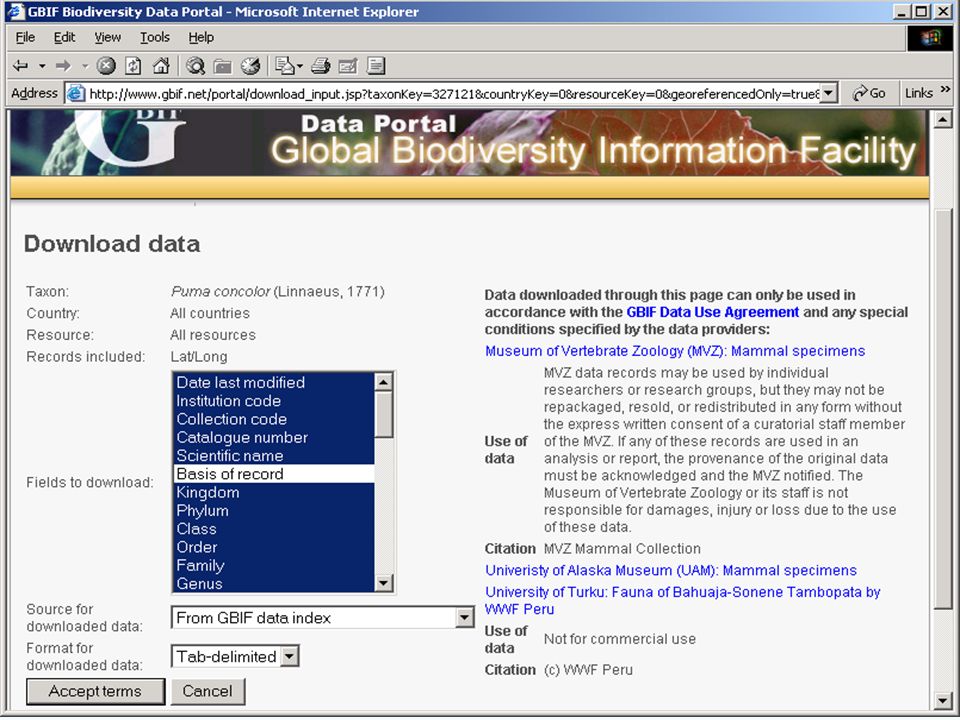Select 'Basis of record' in fields list
Viewport: 960px width, 720px height.
pos(274,474)
